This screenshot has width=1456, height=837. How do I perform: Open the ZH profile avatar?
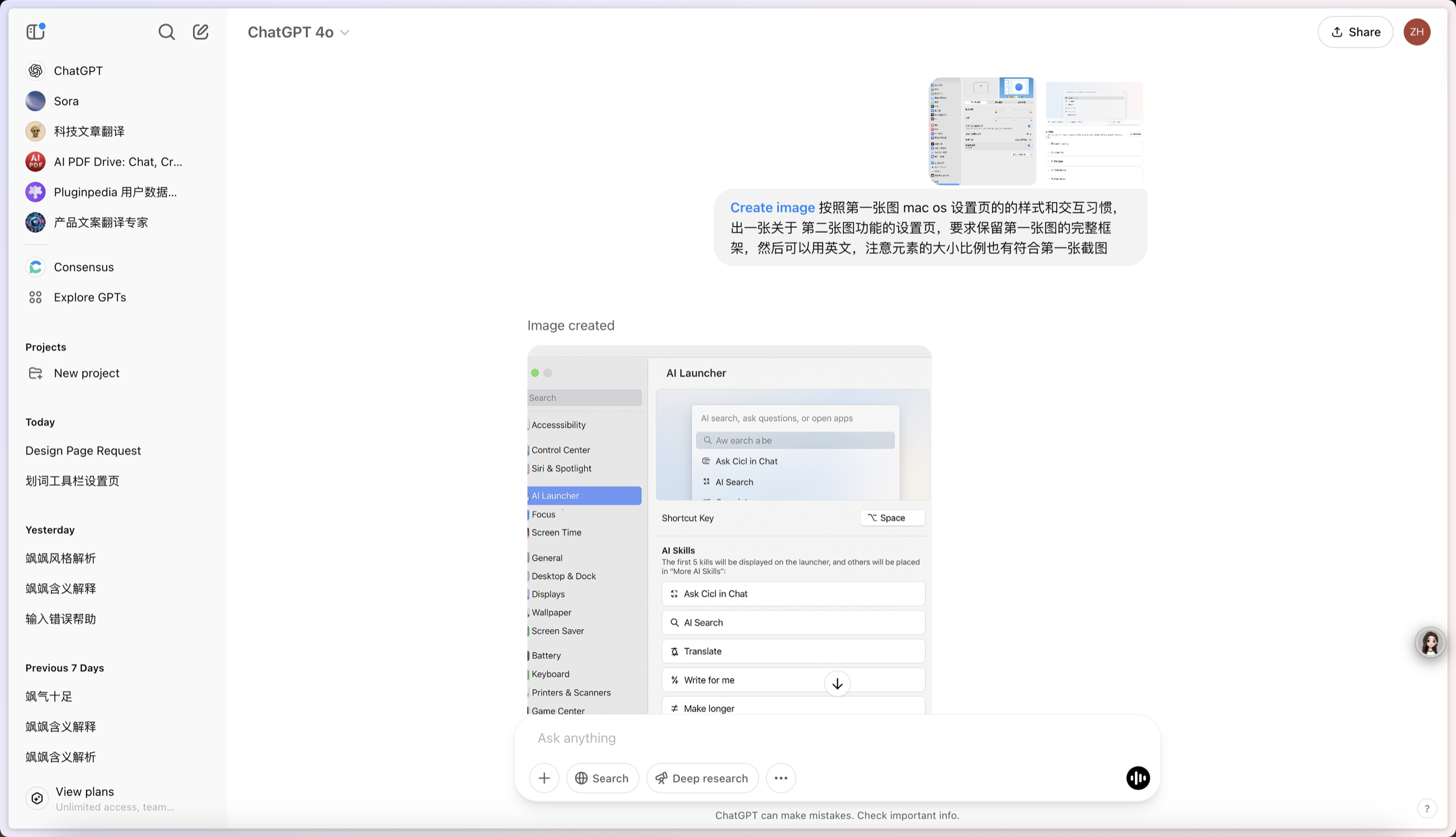click(x=1416, y=32)
